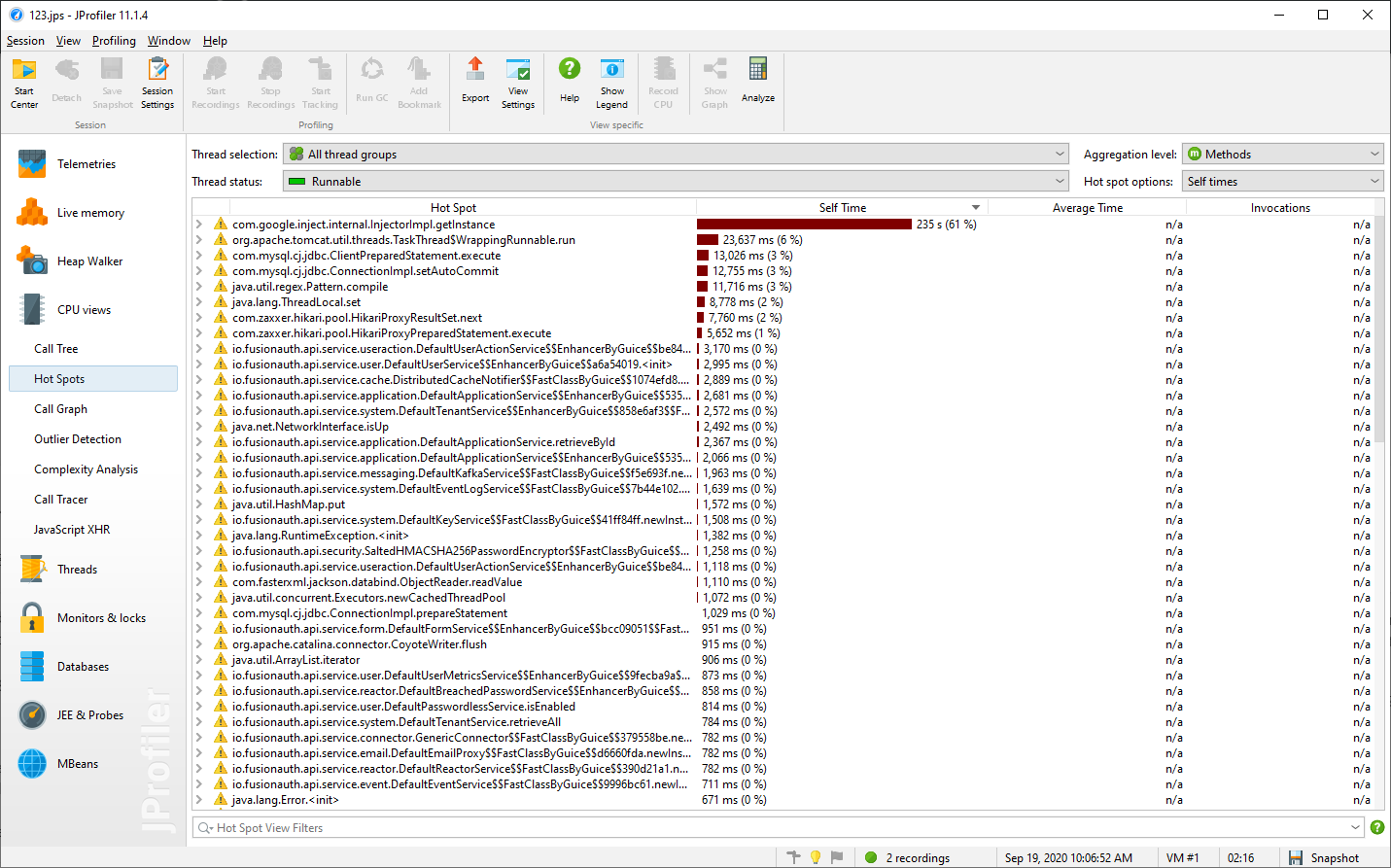Viewport: 1391px width, 868px height.
Task: Sort by the Hot Spot column header
Action: click(453, 208)
